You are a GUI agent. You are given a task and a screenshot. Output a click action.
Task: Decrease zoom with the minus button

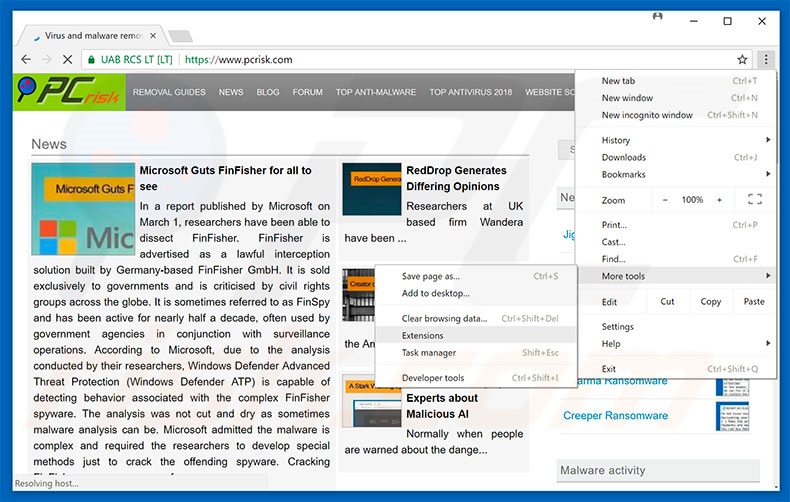665,200
